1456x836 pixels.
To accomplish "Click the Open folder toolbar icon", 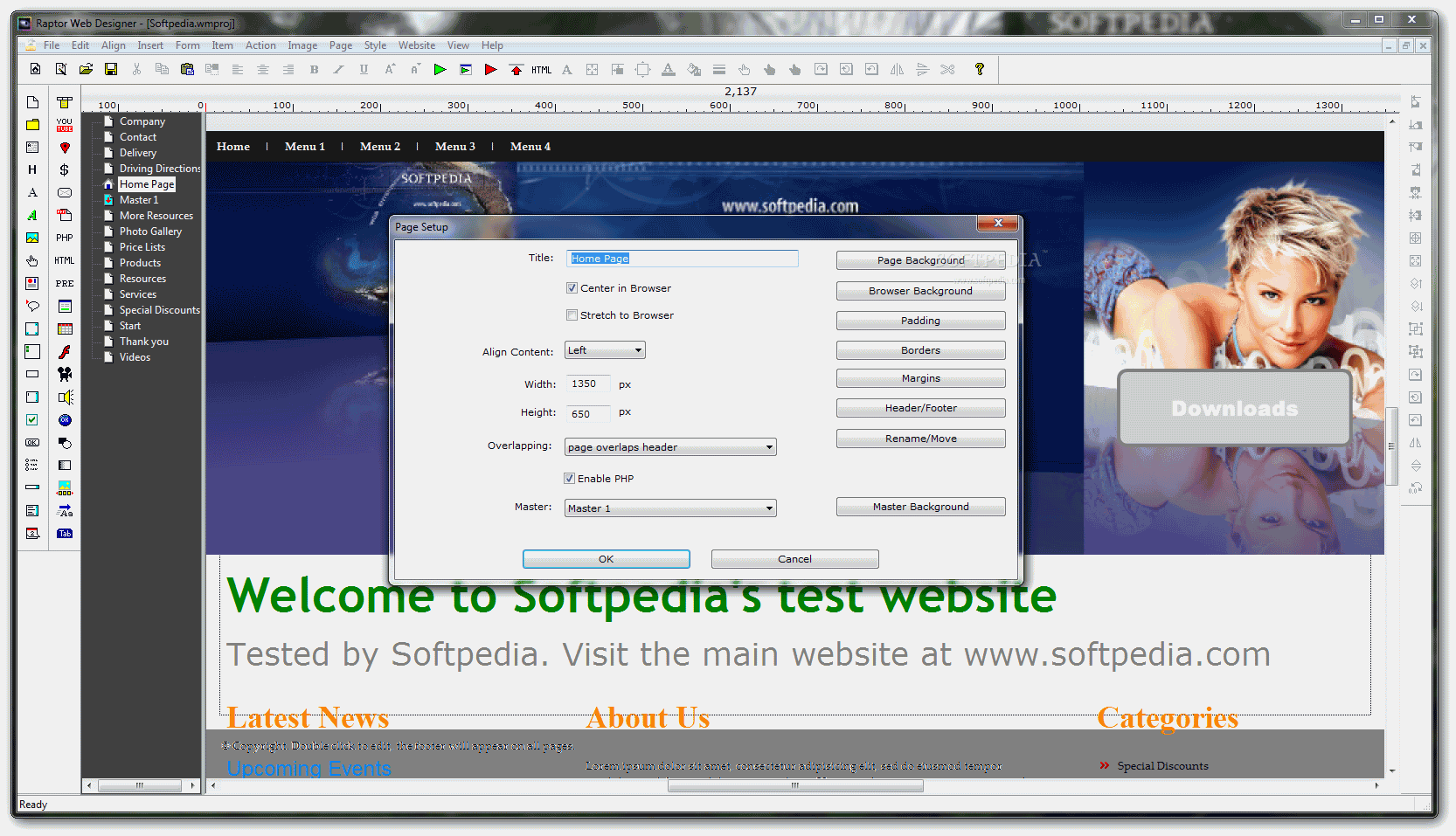I will (86, 69).
